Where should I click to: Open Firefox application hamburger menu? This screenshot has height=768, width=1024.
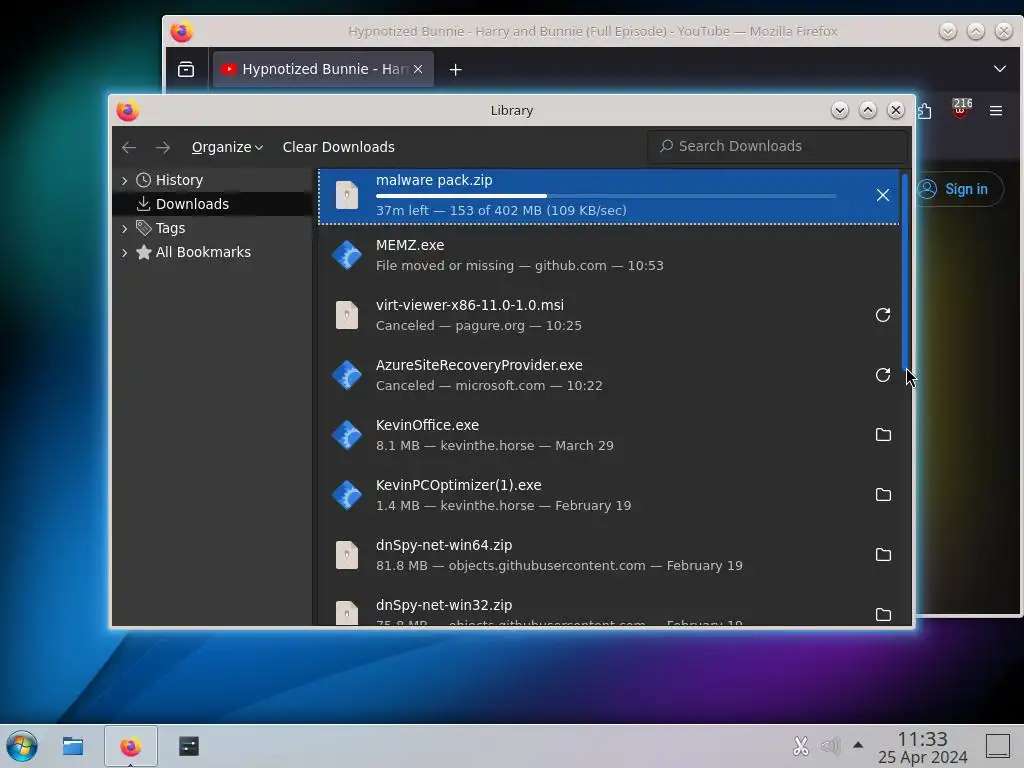995,111
